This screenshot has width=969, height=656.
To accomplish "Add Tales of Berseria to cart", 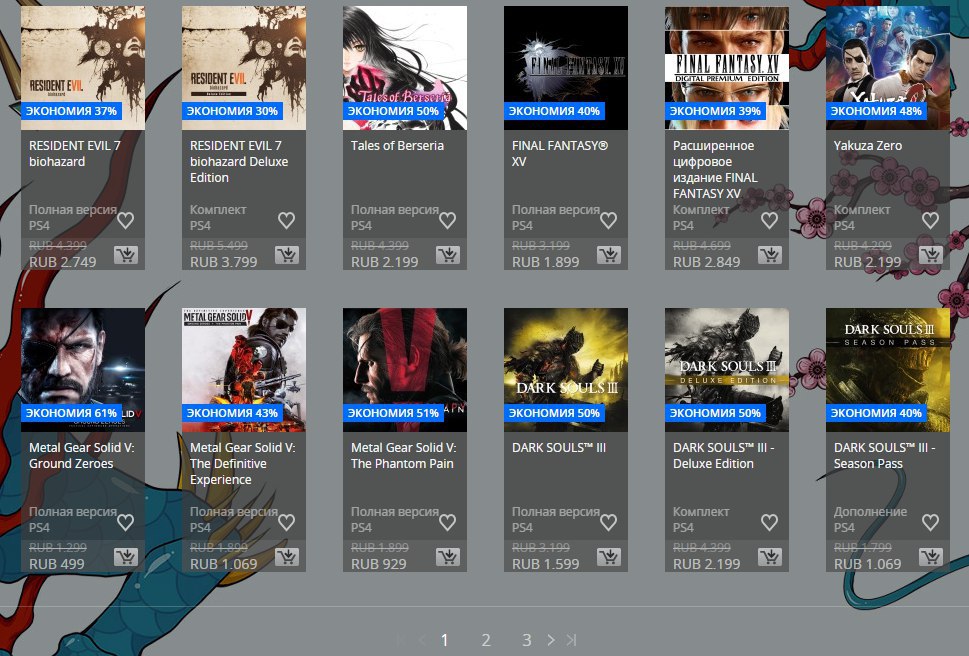I will (x=448, y=254).
